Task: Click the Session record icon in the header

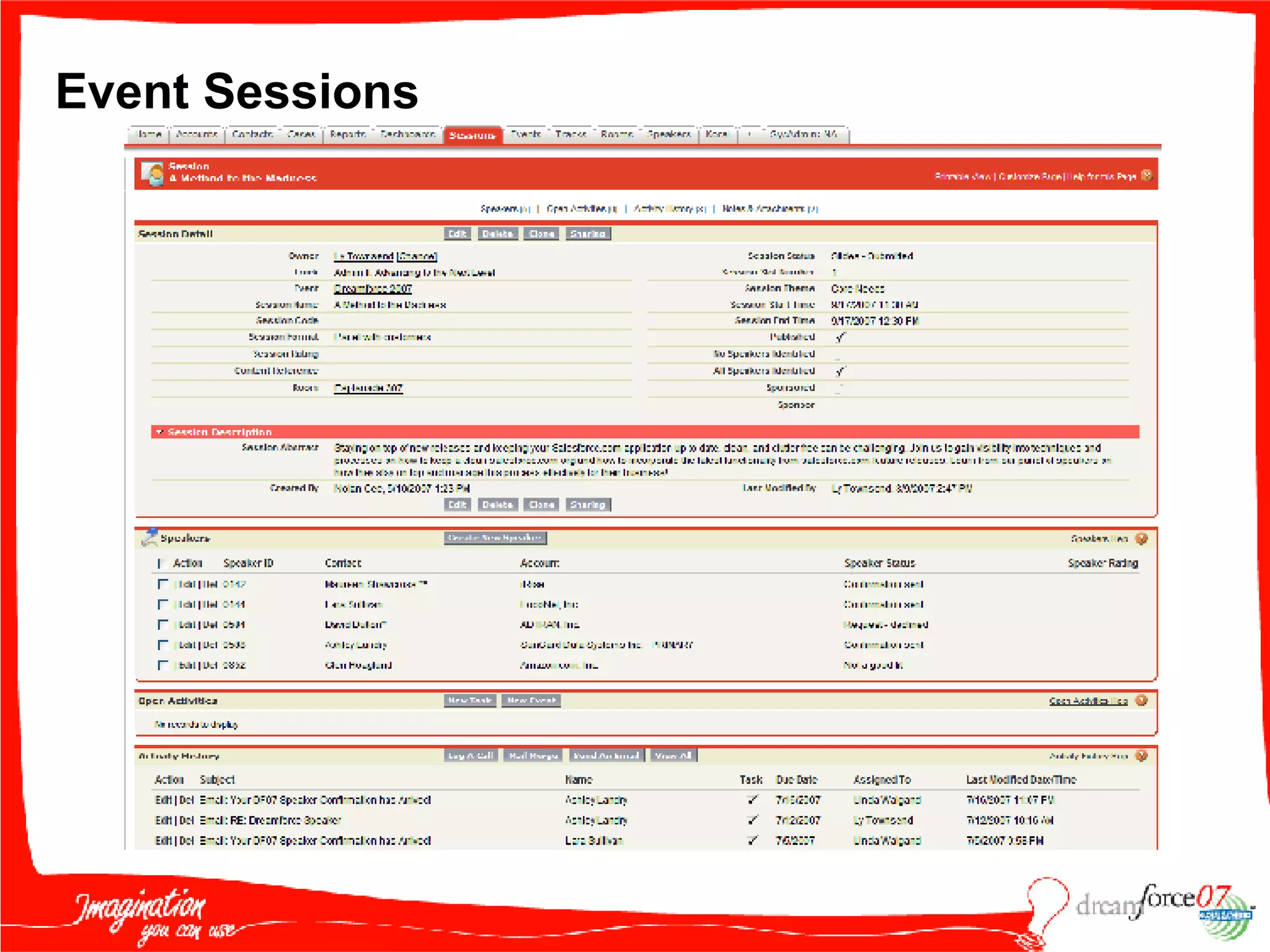Action: pyautogui.click(x=153, y=173)
